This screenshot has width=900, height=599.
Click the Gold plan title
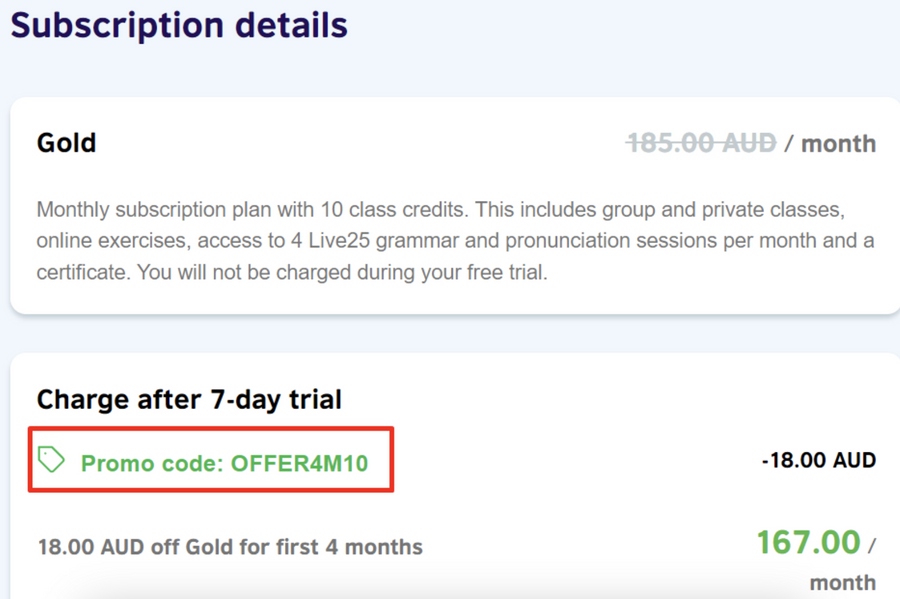66,143
